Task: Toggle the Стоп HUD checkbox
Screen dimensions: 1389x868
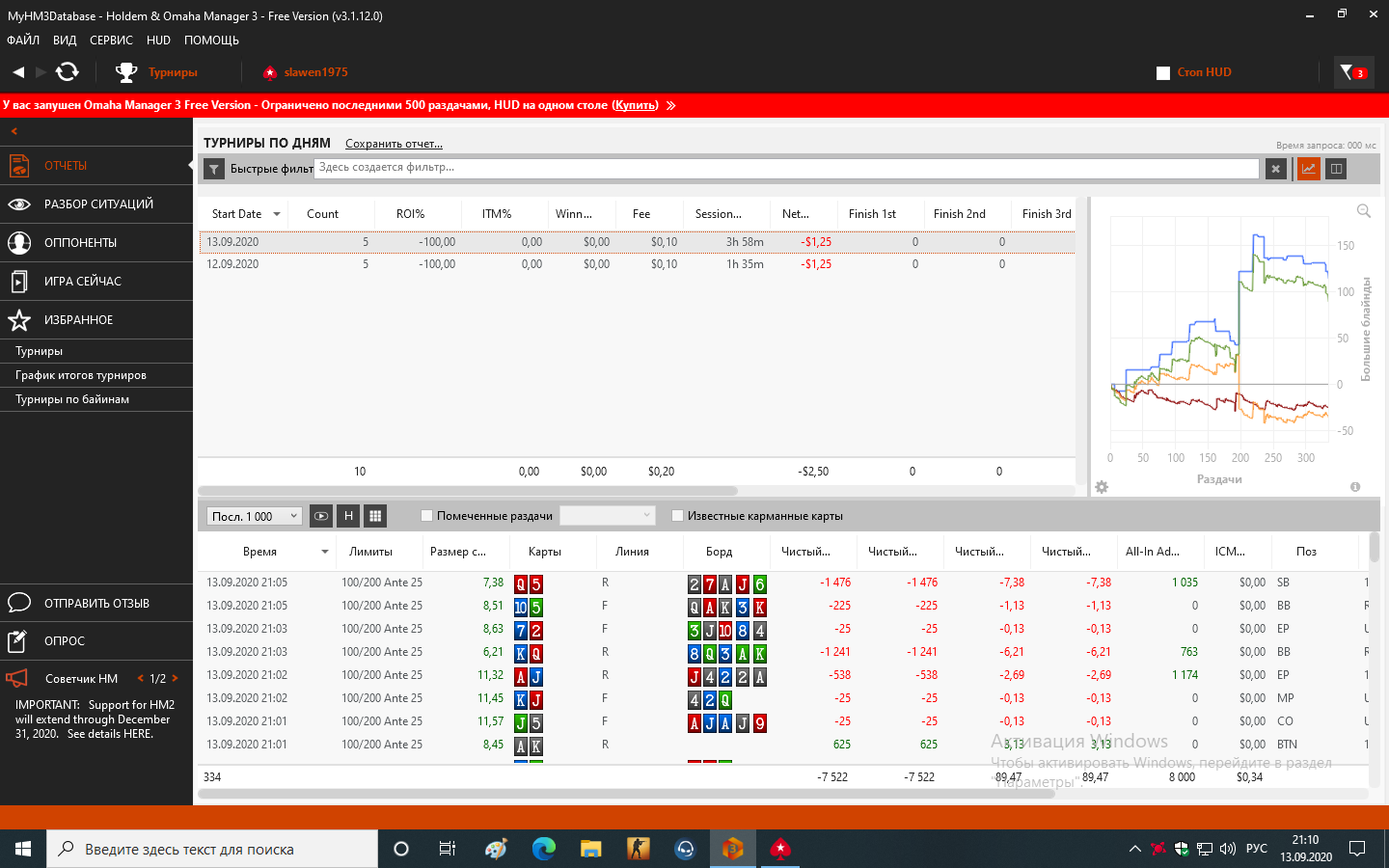Action: point(1163,73)
